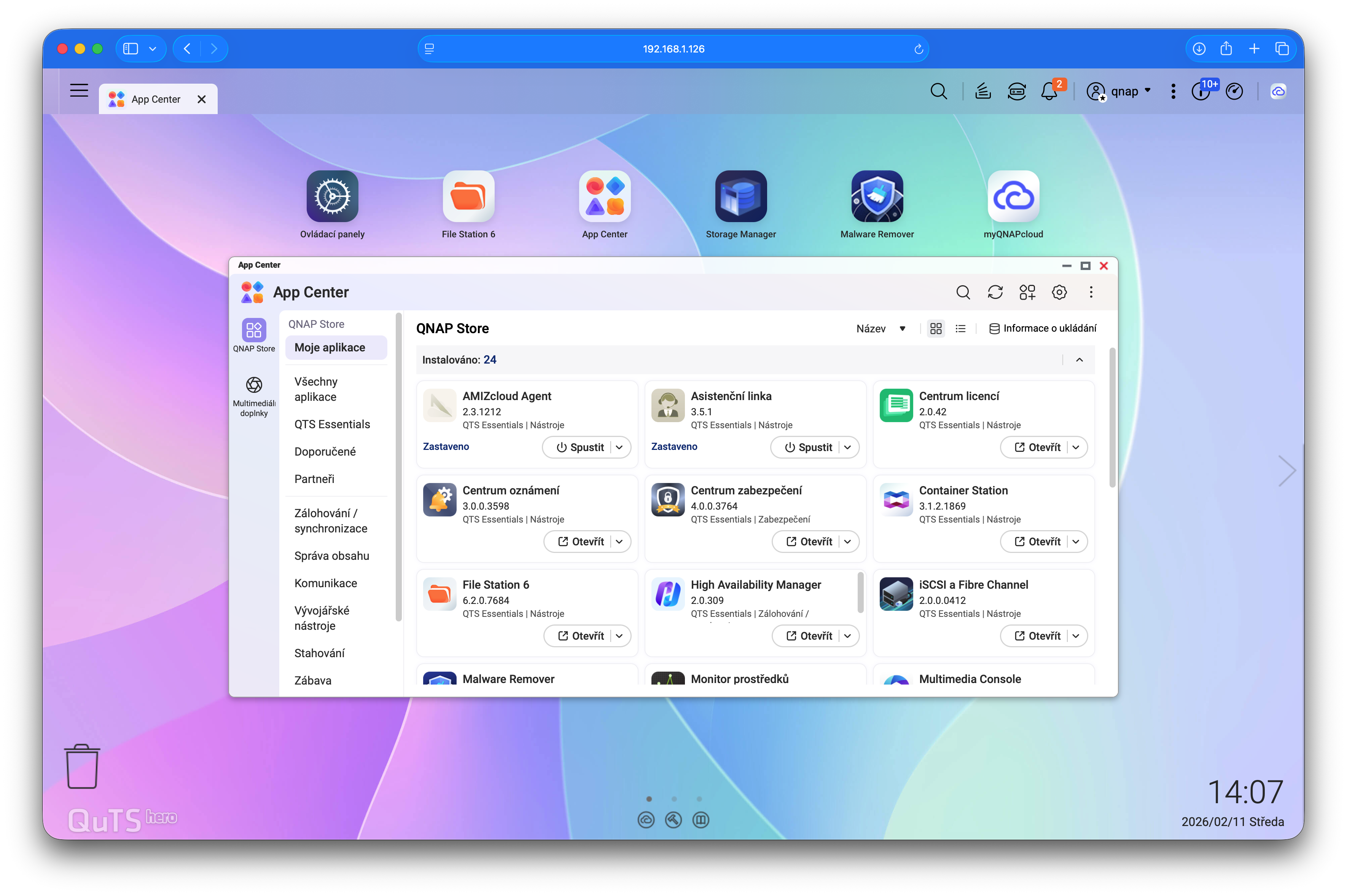Click the App Center refresh icon

click(995, 292)
